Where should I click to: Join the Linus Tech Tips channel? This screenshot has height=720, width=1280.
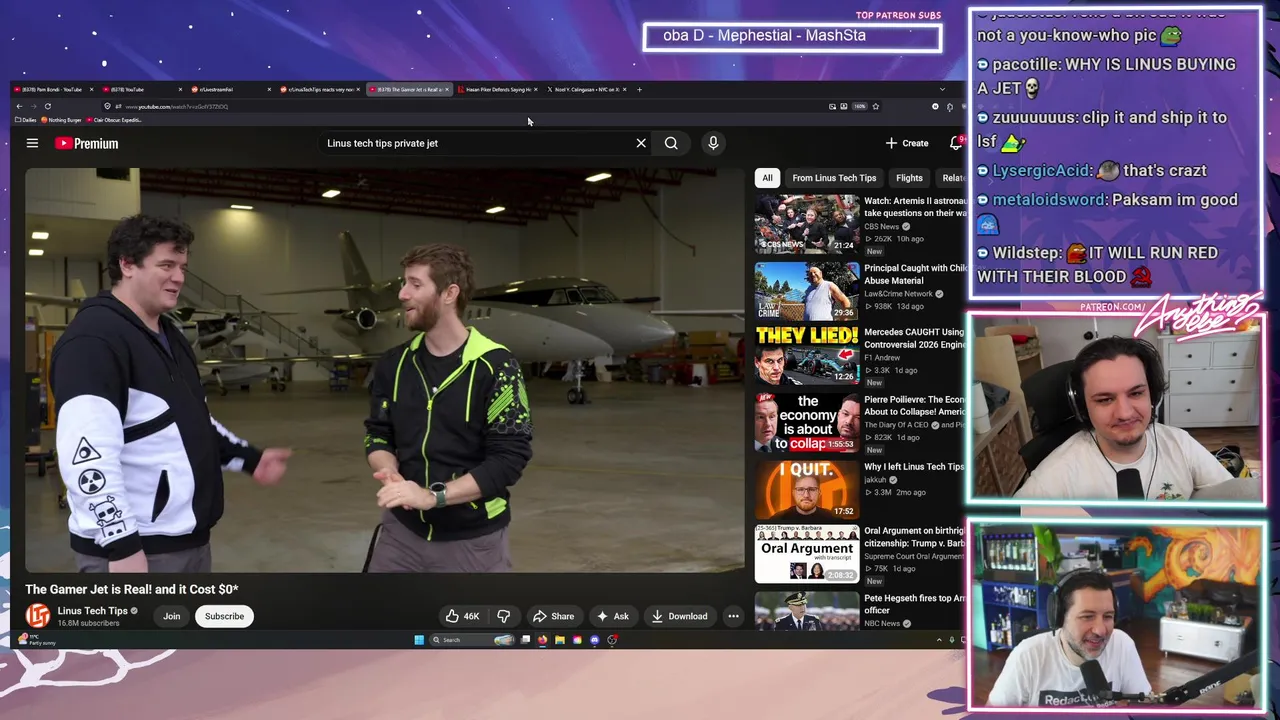tap(172, 616)
